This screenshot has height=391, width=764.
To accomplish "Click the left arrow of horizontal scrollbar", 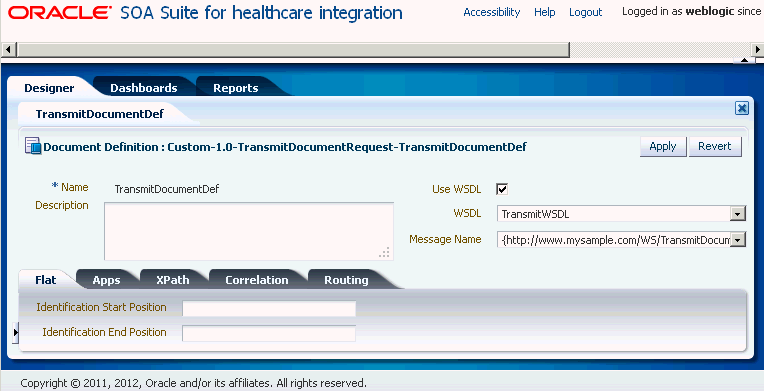I will tap(9, 50).
